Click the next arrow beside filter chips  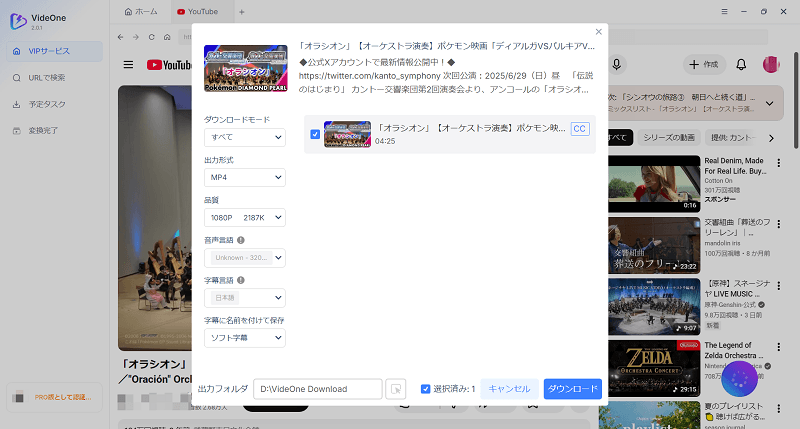click(771, 138)
